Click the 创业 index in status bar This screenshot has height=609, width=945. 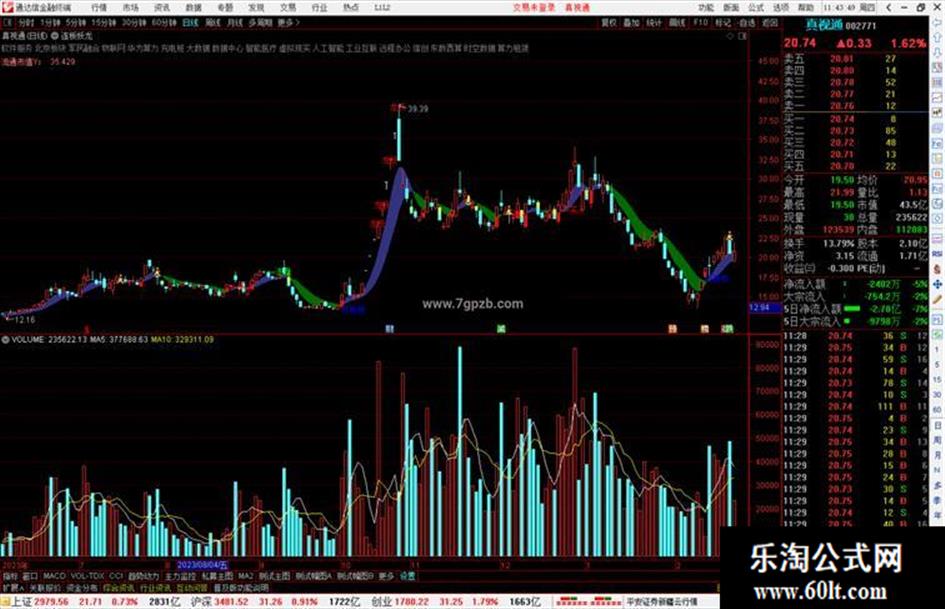pos(381,602)
